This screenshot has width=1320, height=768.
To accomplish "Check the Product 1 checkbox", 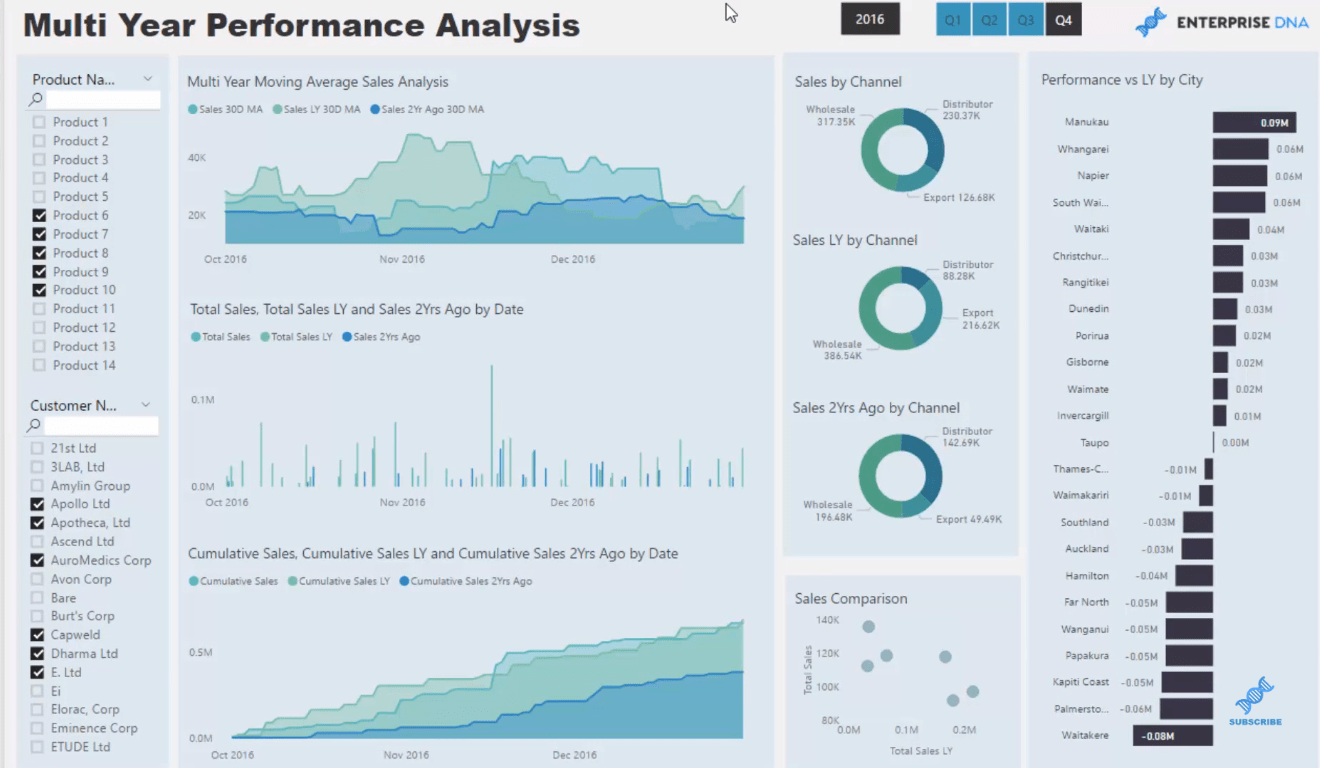I will point(39,122).
